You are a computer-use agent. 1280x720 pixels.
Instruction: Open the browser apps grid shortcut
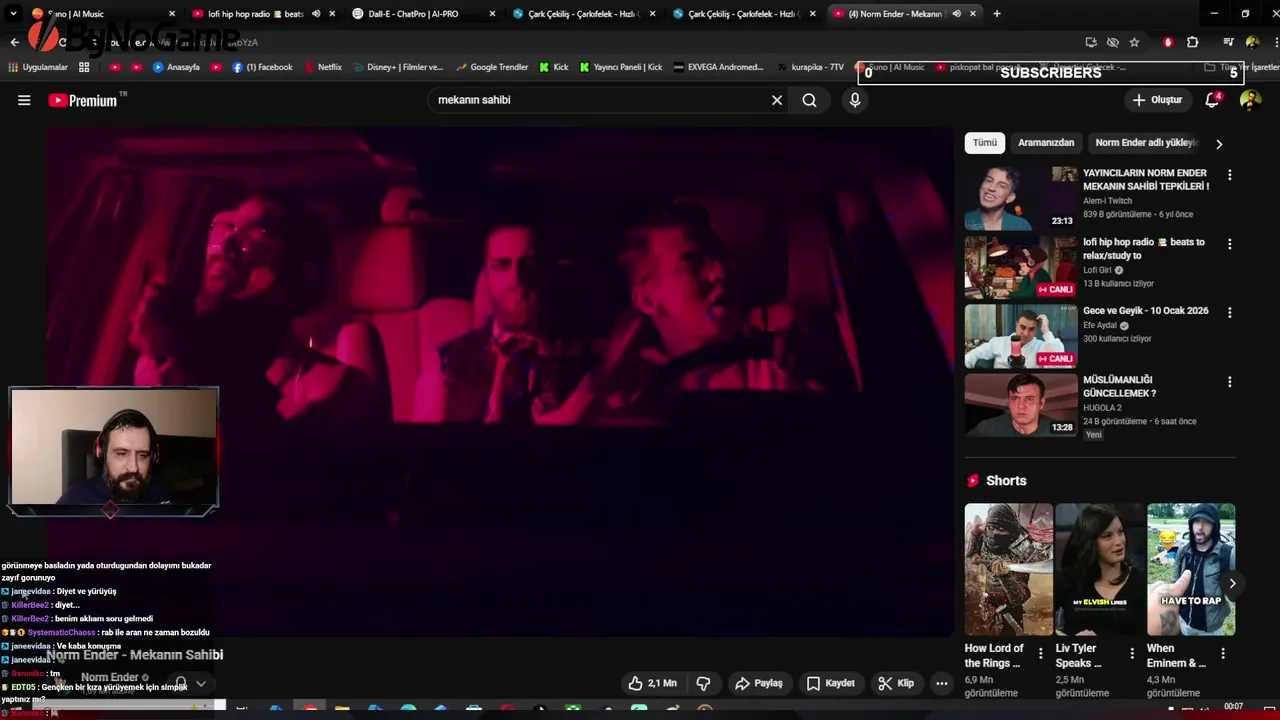84,67
